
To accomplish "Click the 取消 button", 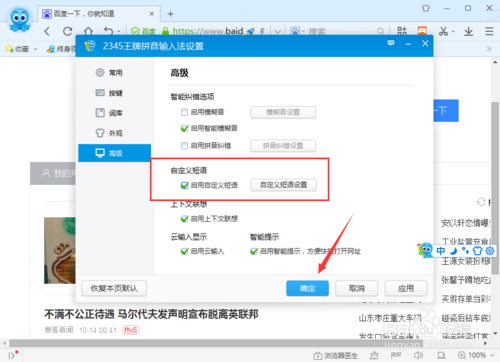I will click(357, 288).
